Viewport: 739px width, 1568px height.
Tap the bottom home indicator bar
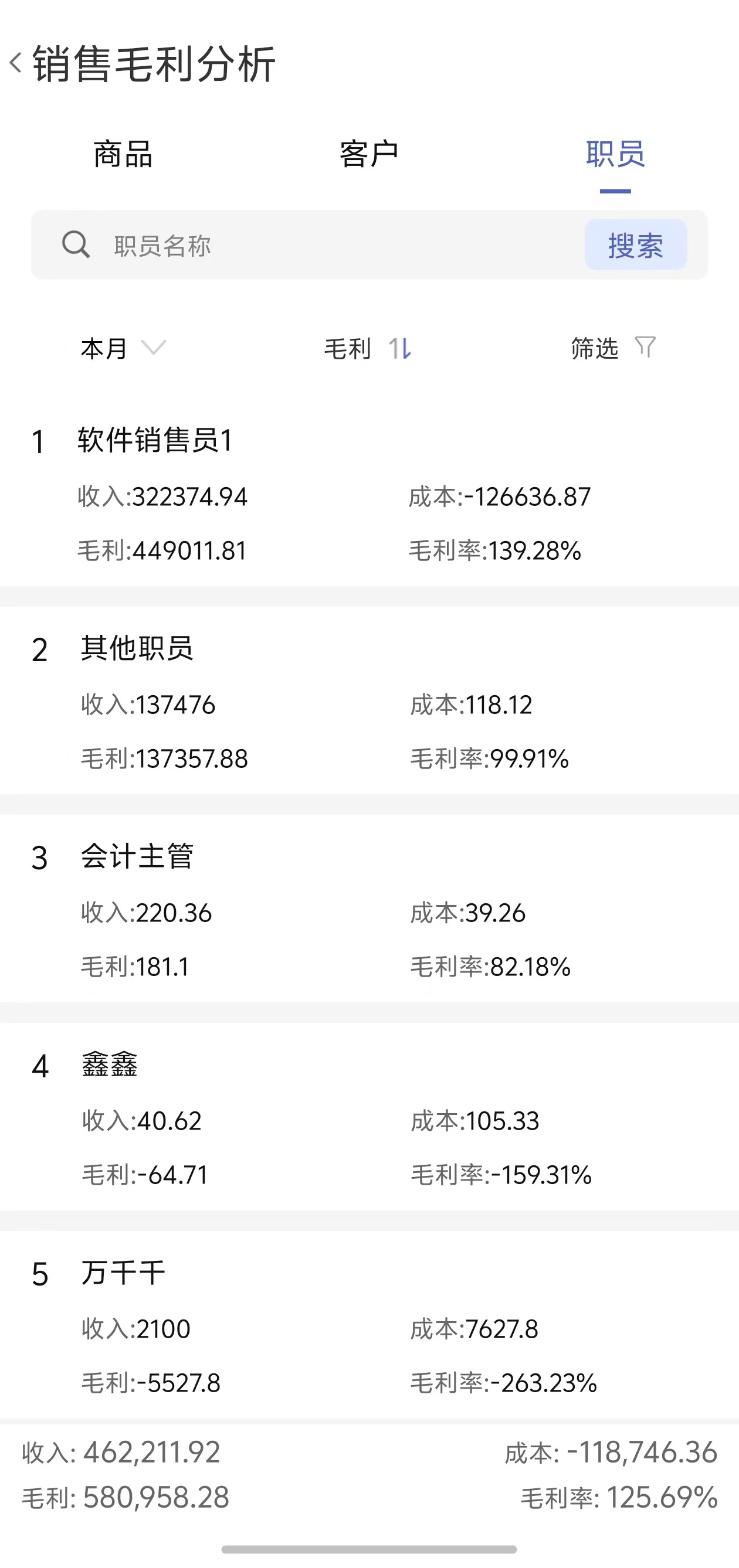click(369, 1549)
